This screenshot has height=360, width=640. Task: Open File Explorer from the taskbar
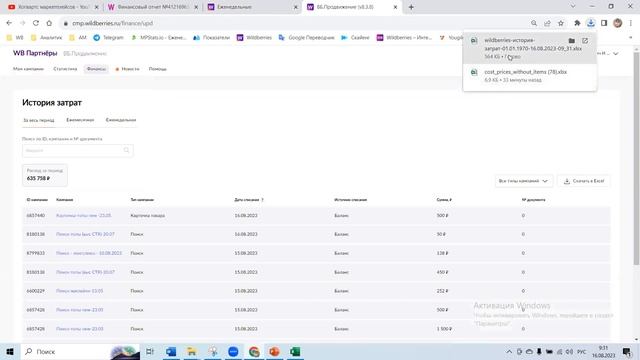(191, 351)
